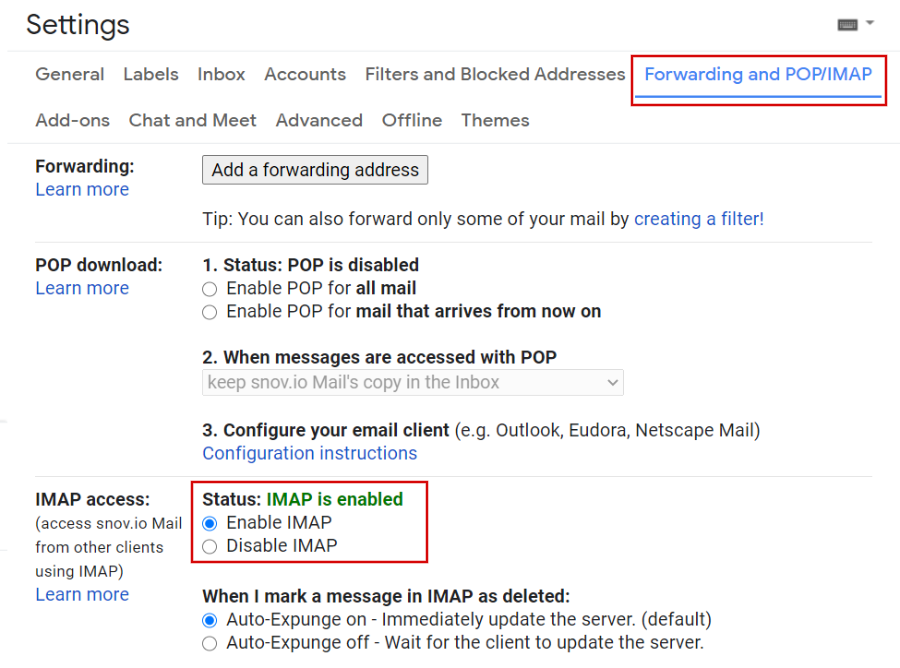Click Add a forwarding address button
Screen dimensions: 900x668
pos(315,170)
